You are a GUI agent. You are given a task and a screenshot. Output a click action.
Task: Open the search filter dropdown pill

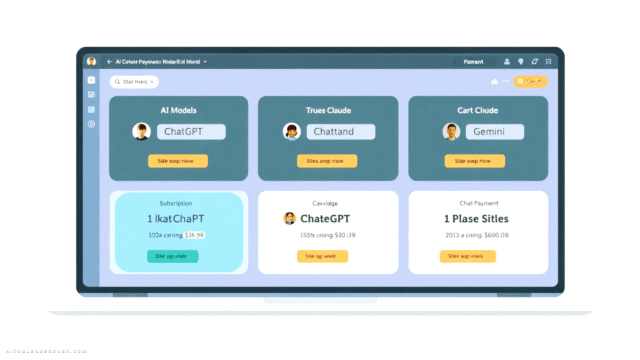click(134, 82)
